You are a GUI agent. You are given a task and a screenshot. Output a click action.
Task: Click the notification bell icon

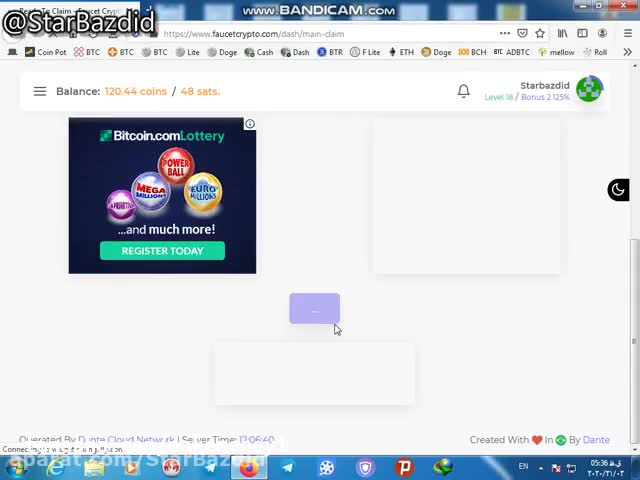[x=463, y=91]
